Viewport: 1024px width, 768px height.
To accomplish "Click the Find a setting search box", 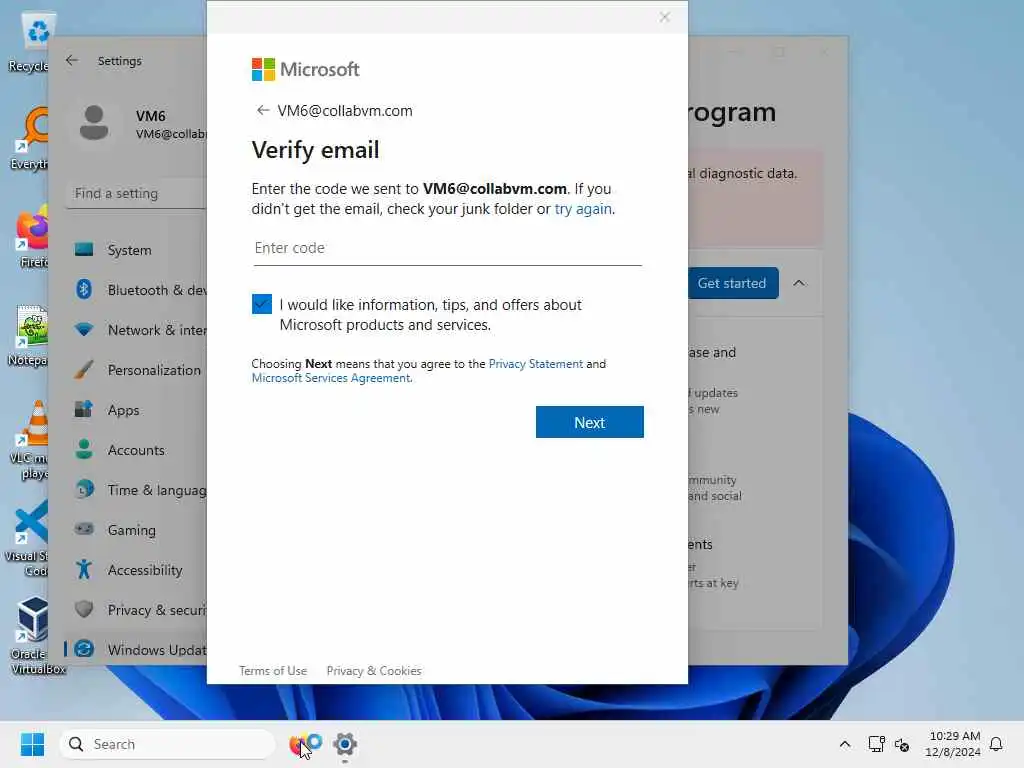I will coord(136,193).
